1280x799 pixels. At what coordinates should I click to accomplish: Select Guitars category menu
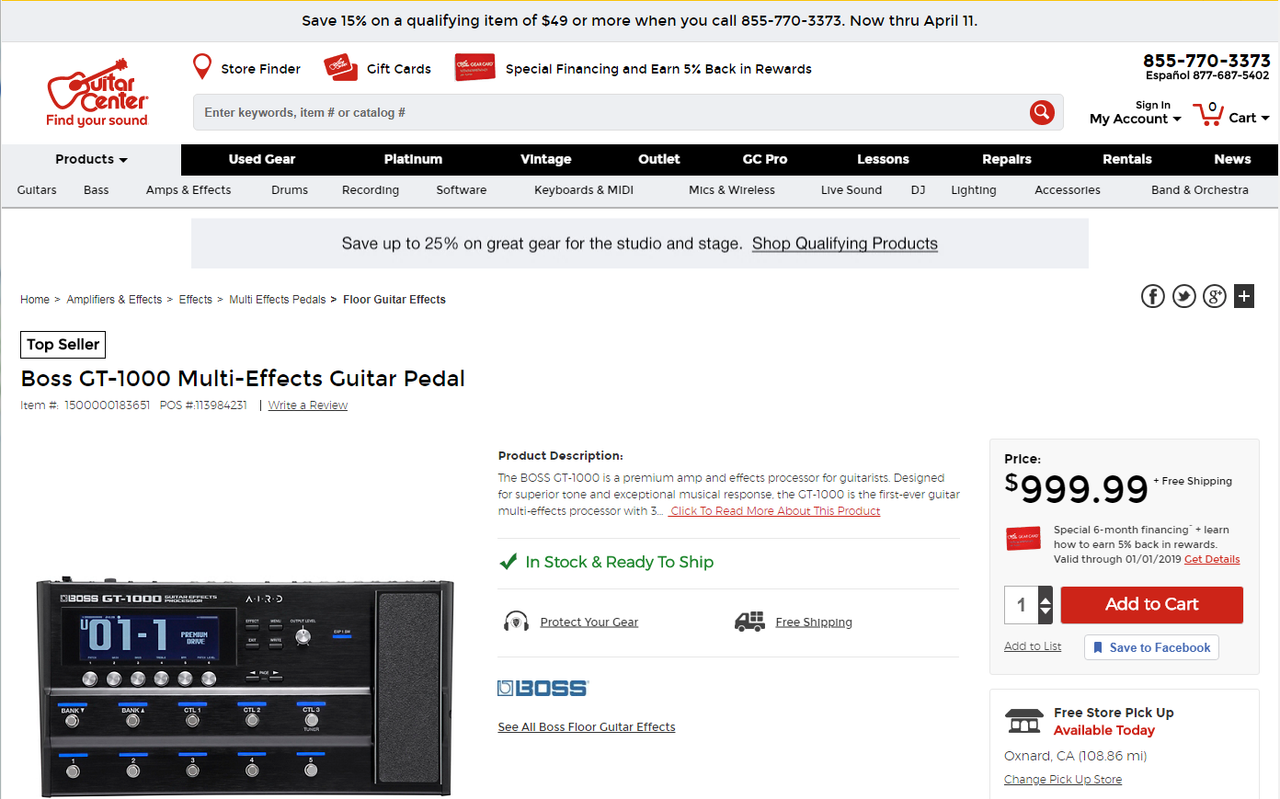37,190
